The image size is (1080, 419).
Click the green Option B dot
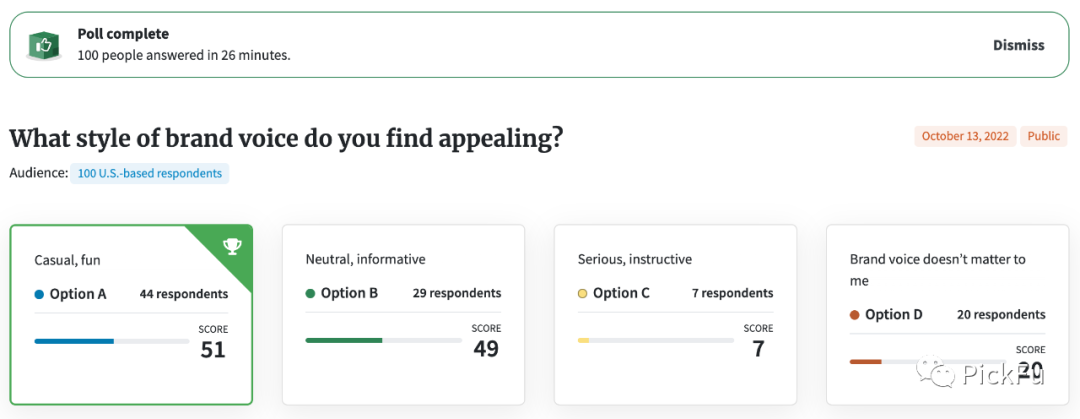[310, 294]
